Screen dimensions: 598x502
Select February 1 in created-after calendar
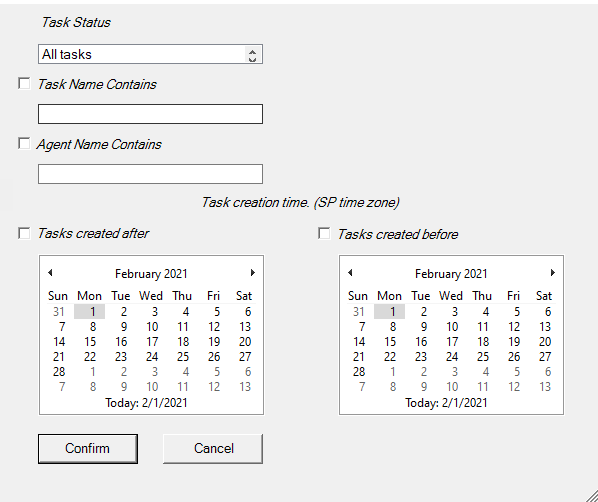coord(90,312)
